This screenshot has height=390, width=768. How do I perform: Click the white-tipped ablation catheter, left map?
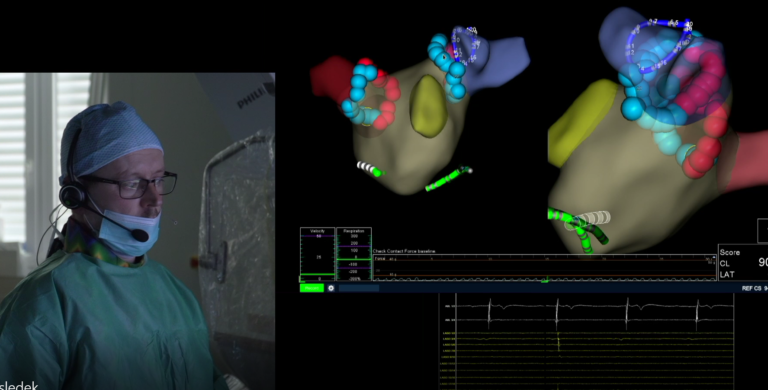[370, 169]
